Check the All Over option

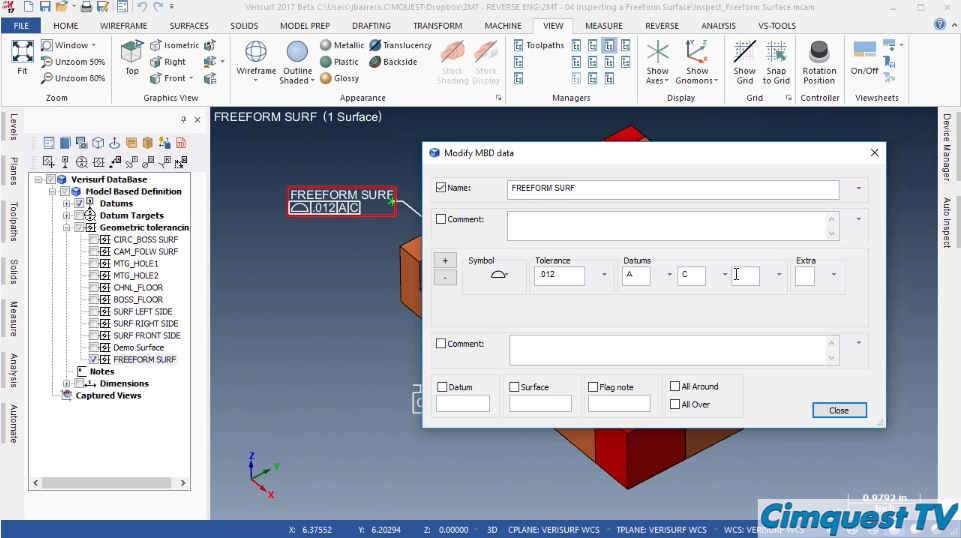coord(675,404)
